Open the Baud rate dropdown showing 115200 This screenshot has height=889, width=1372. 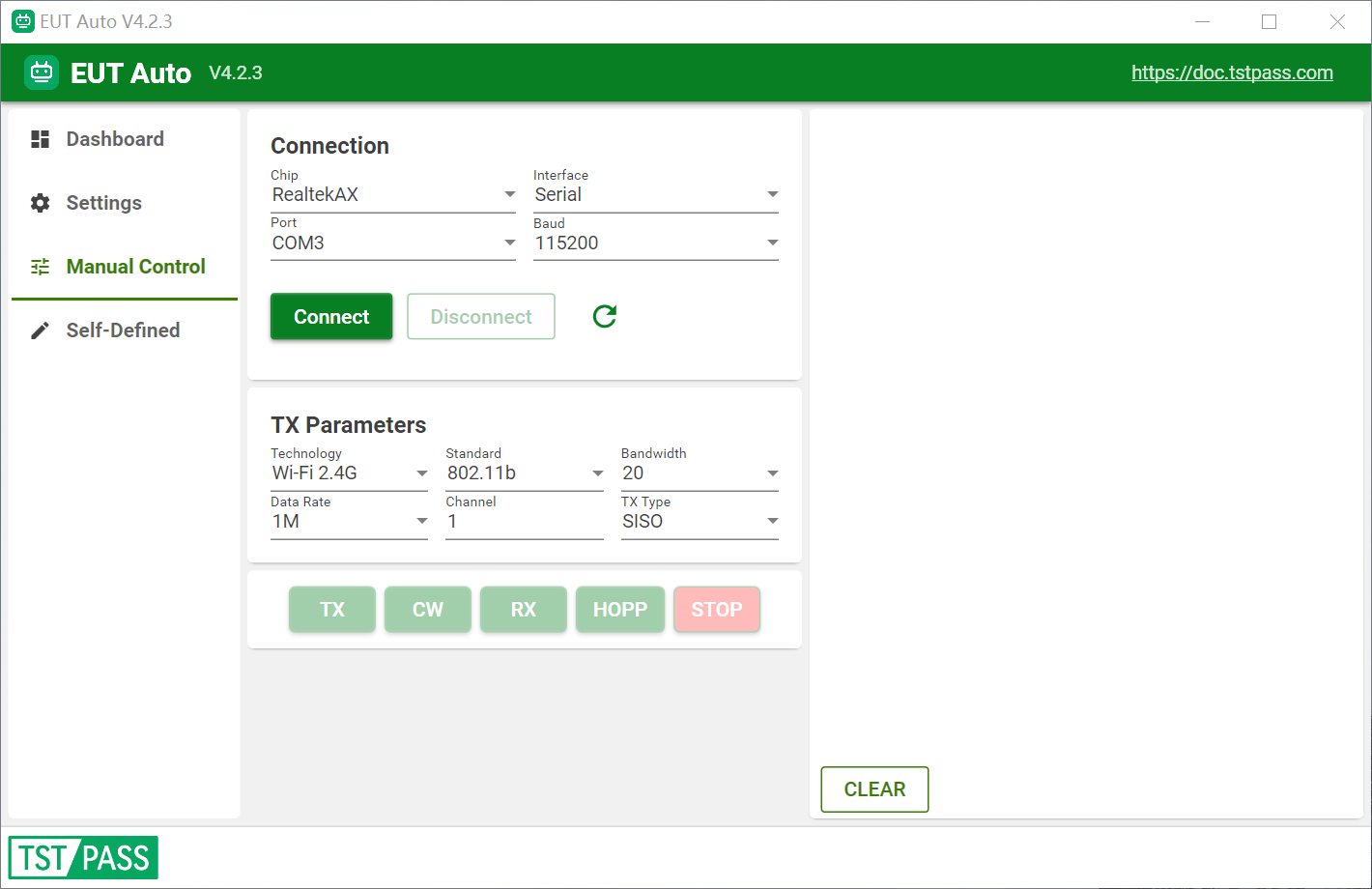(656, 243)
